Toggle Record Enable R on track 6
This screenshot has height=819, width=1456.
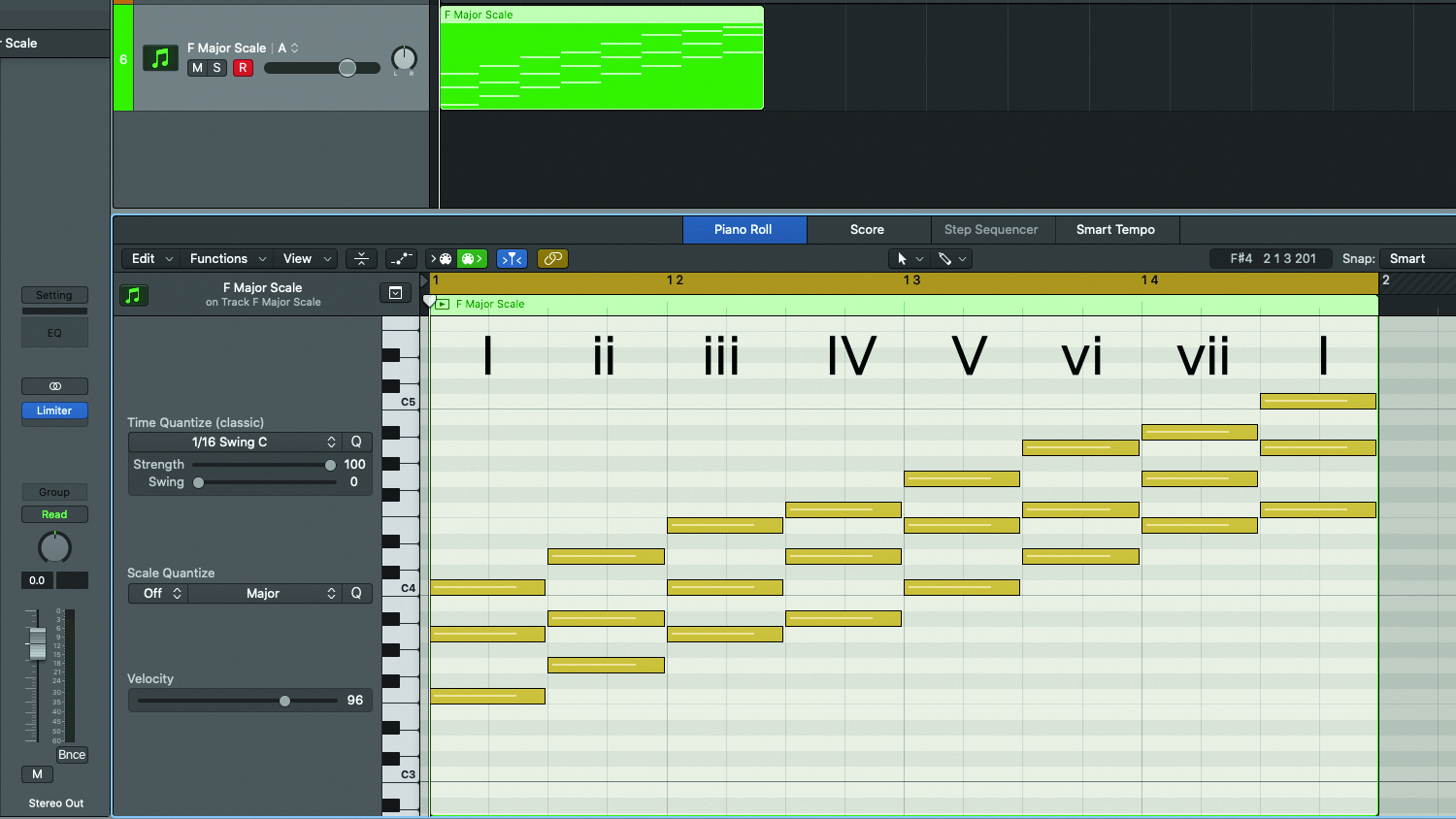point(243,68)
